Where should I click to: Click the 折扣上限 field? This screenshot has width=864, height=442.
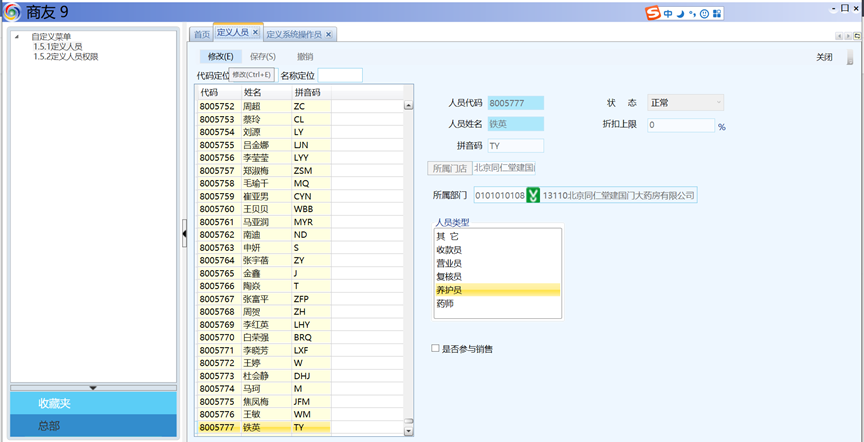[x=681, y=125]
